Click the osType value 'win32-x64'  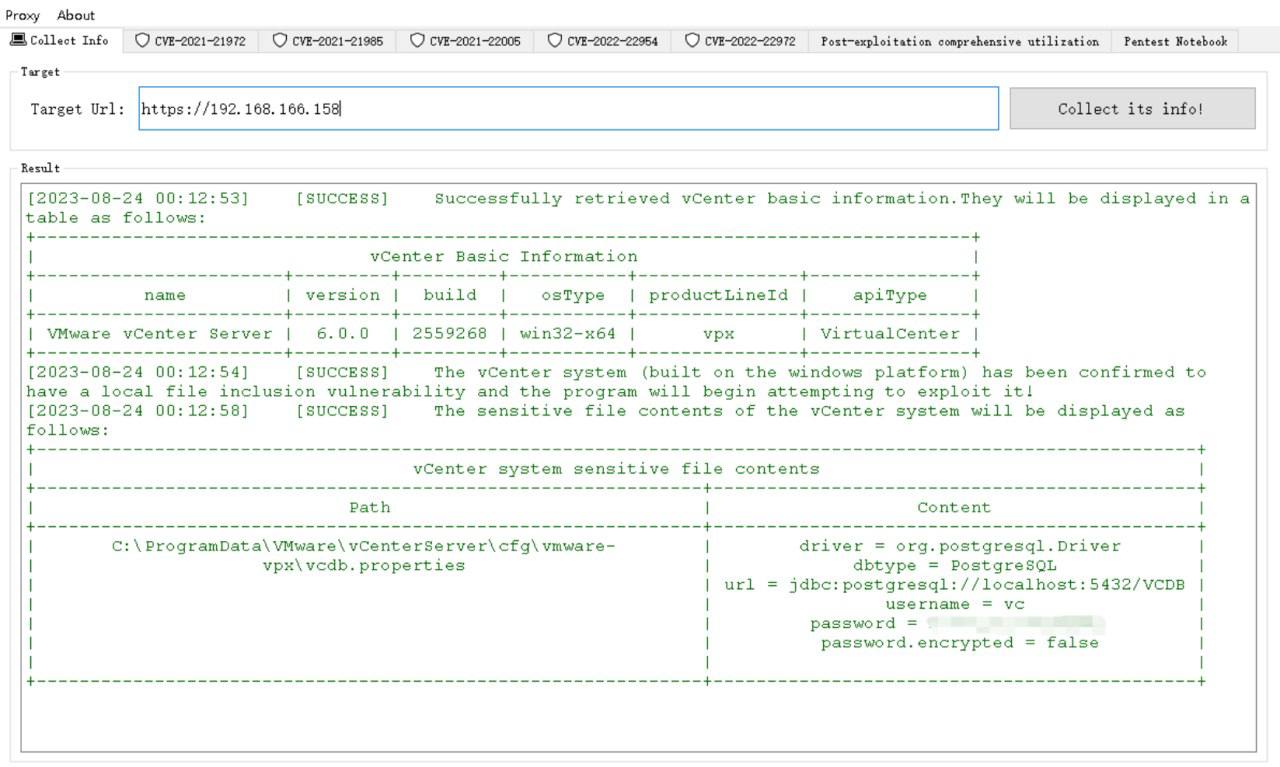click(x=567, y=333)
